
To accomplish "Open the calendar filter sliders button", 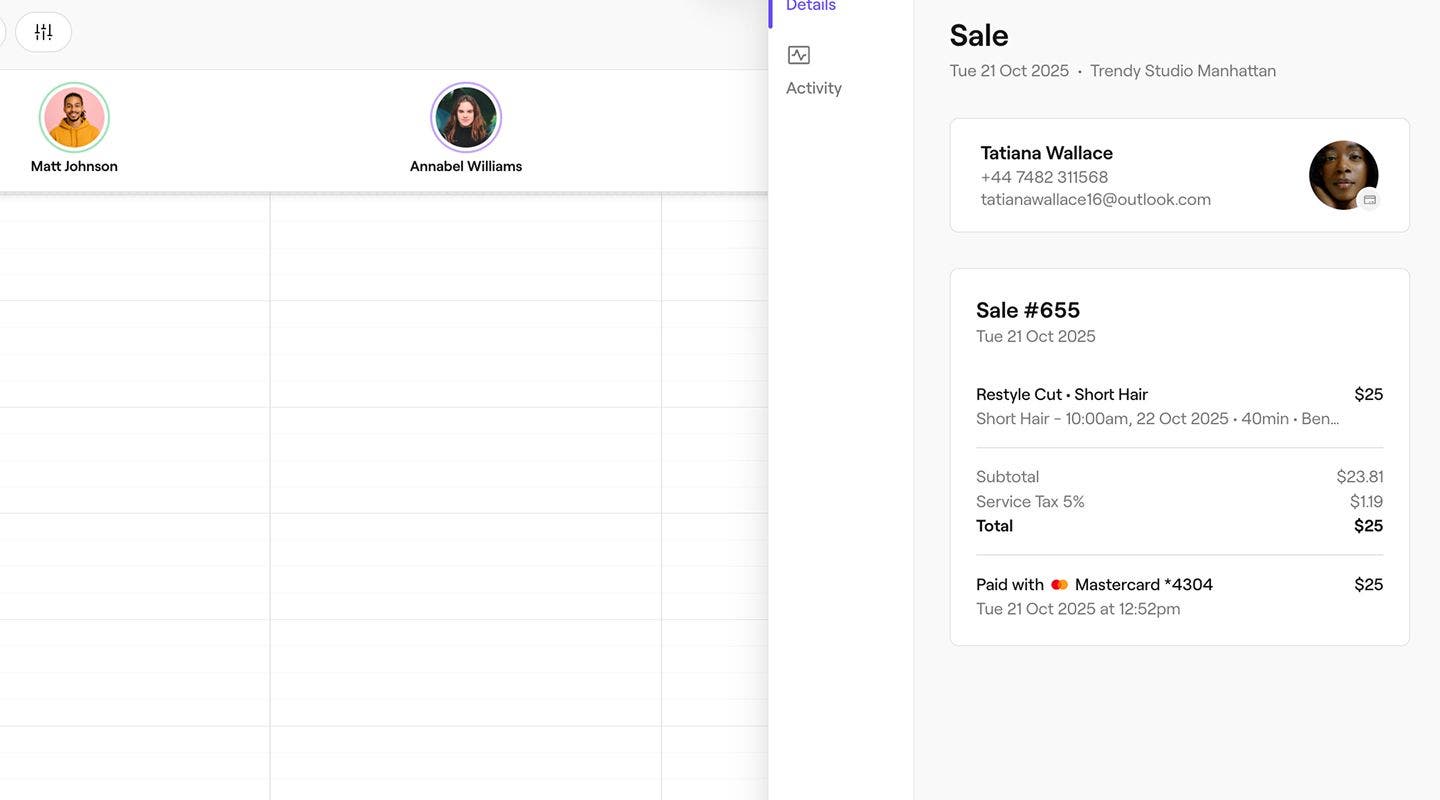I will pos(43,32).
